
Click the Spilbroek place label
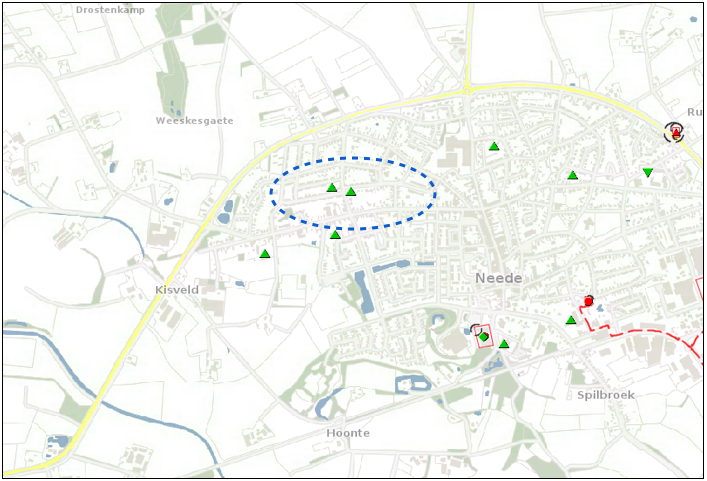(x=606, y=395)
